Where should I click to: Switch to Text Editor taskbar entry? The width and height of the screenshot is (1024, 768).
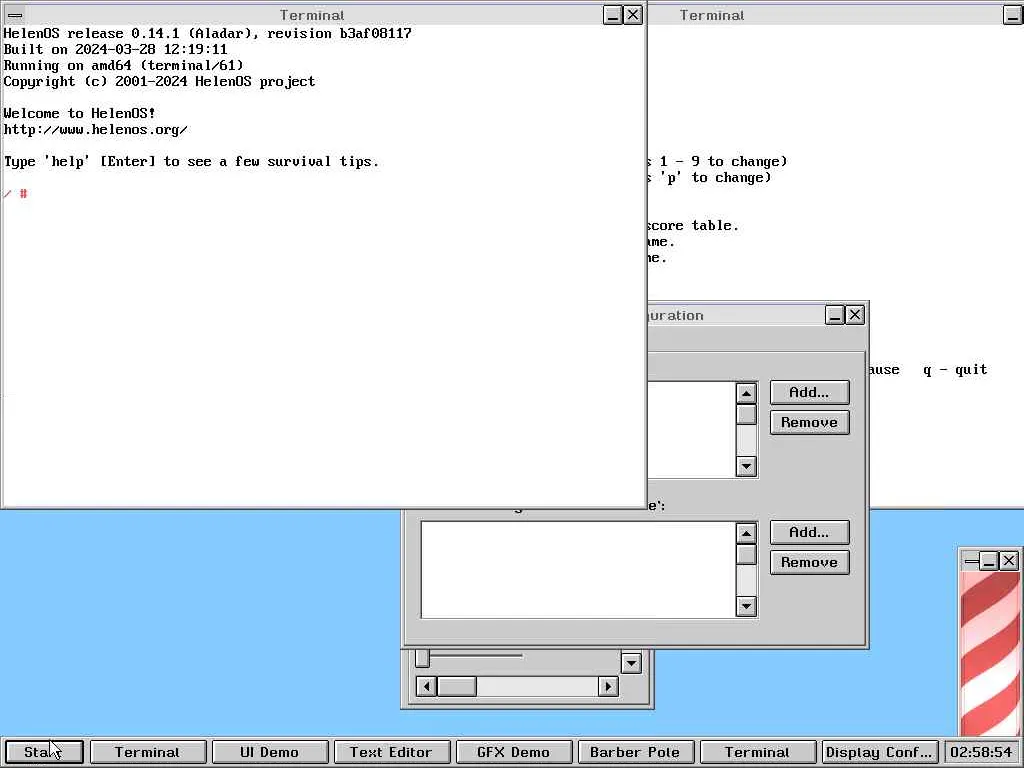click(391, 752)
